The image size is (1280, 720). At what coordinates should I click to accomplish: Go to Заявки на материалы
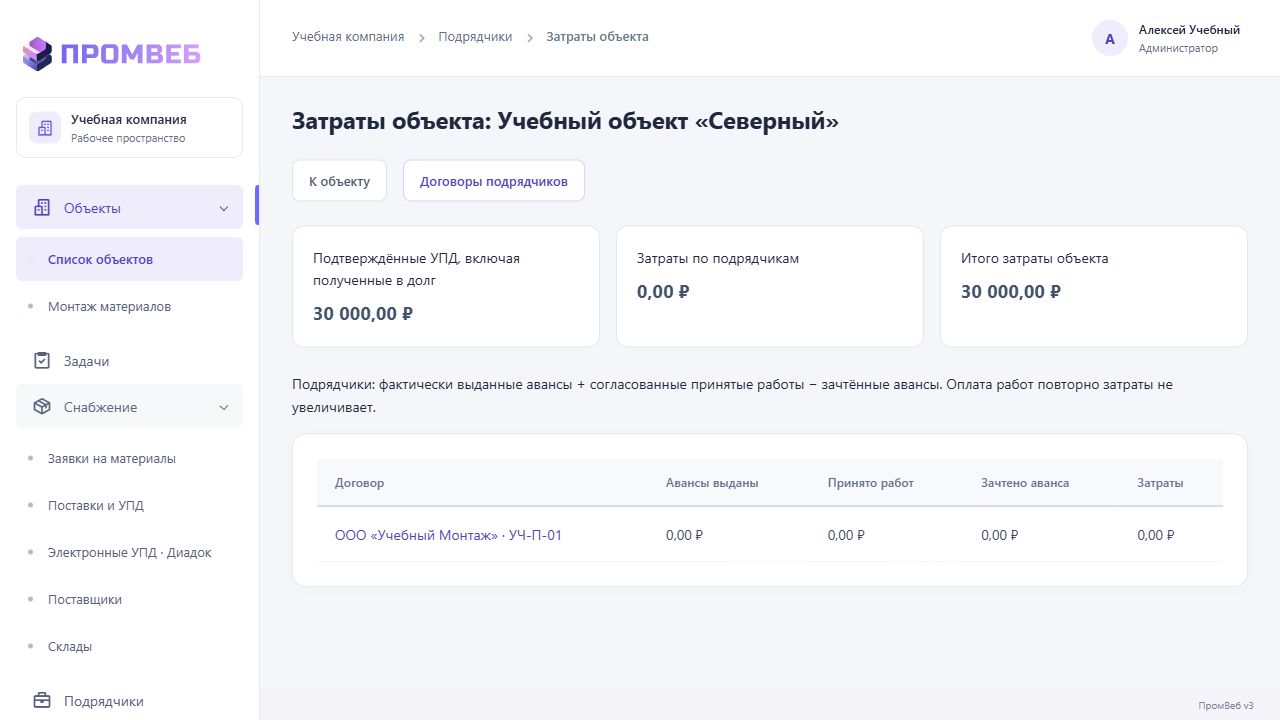(x=129, y=458)
